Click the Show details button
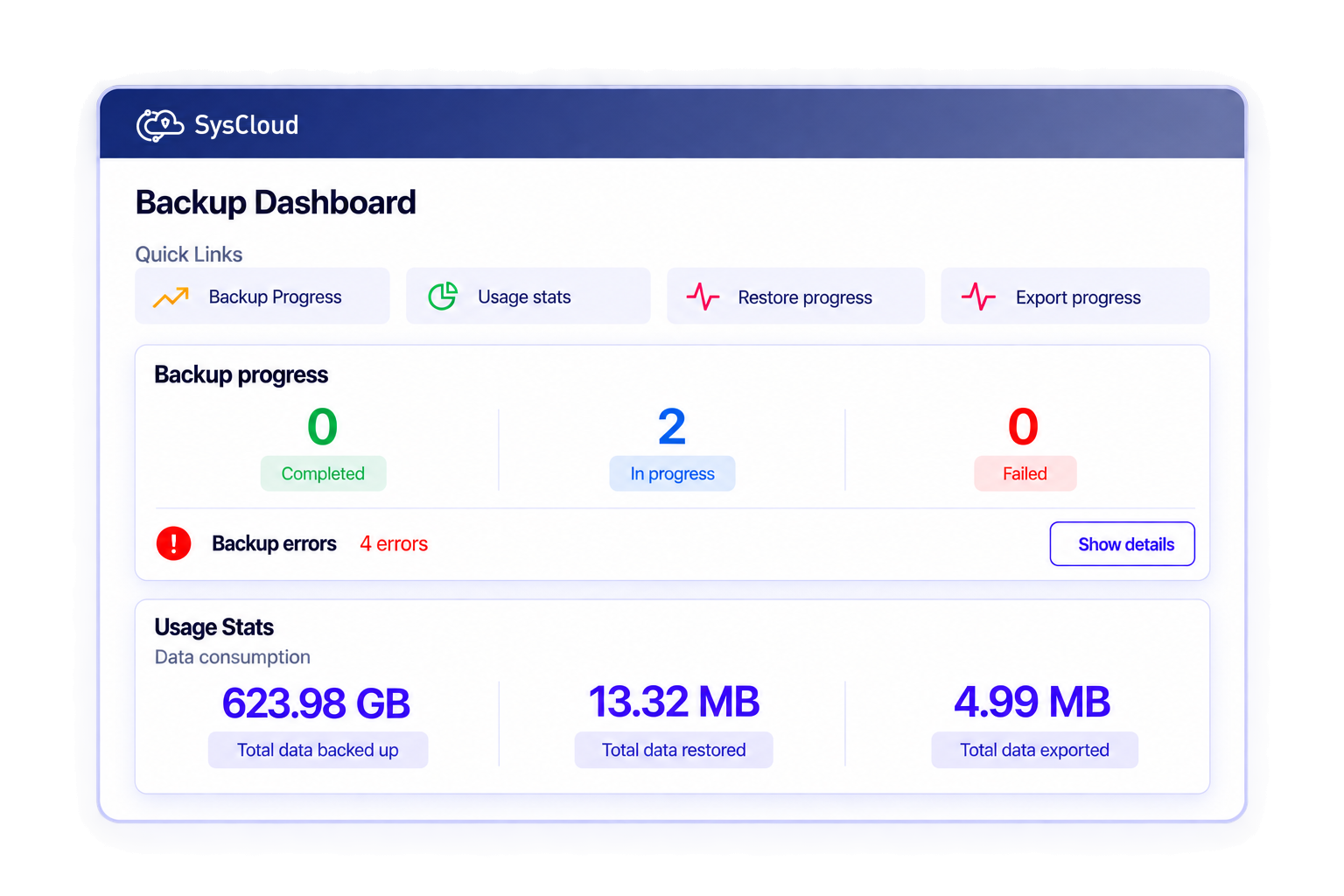Screen dimensions: 1344x896 pyautogui.click(x=1122, y=544)
